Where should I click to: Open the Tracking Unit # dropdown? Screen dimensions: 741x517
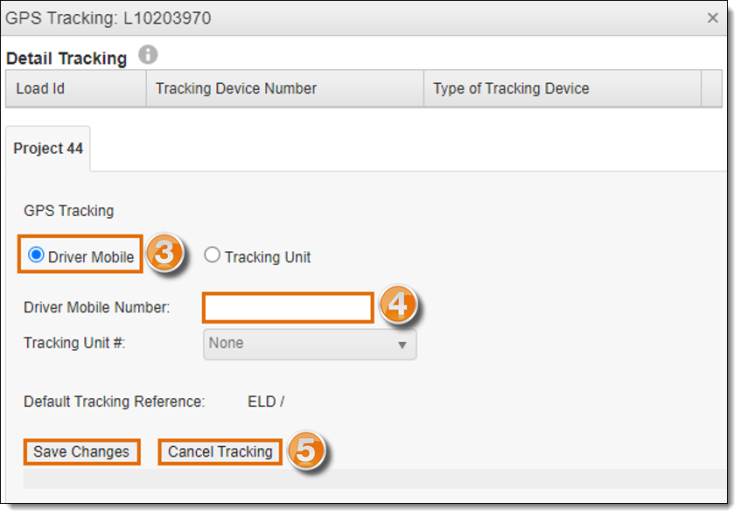[310, 344]
